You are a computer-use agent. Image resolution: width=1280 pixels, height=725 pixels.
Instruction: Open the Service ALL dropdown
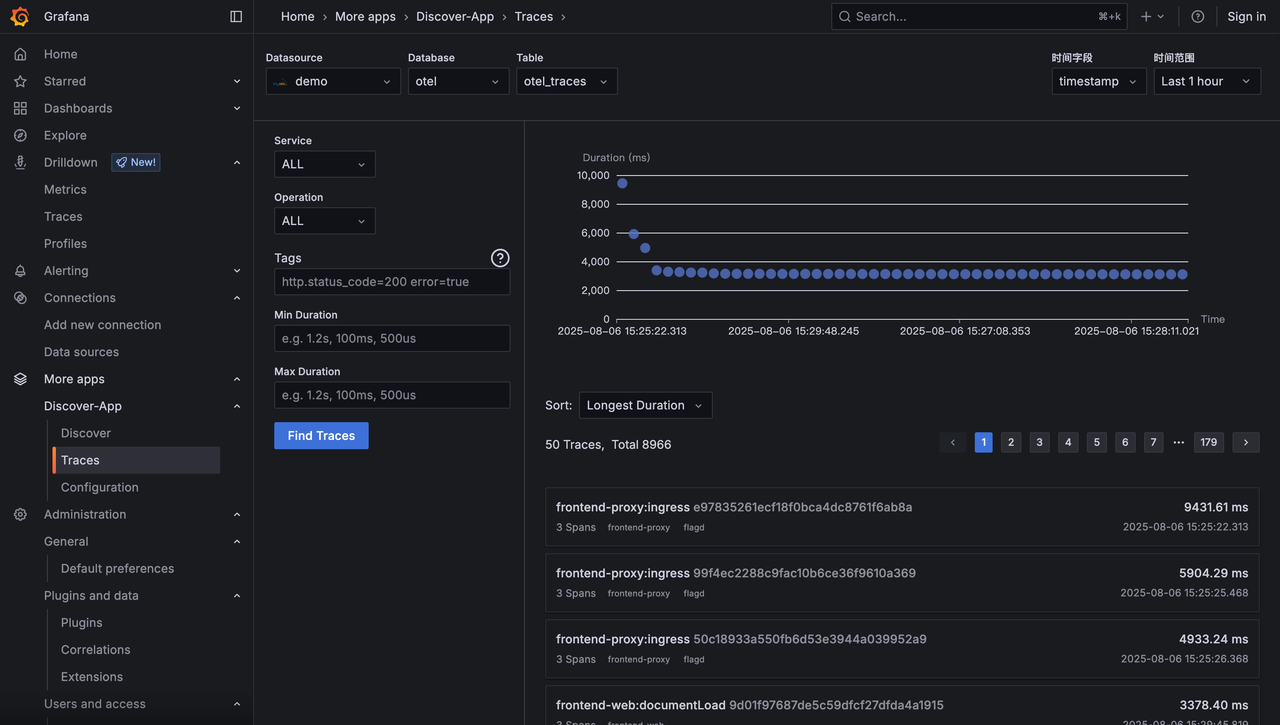point(325,164)
